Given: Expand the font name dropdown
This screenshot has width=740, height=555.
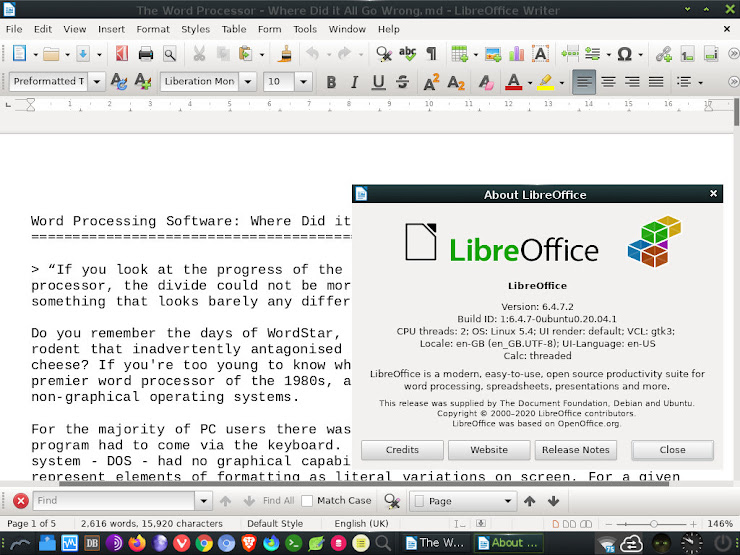Looking at the screenshot, I should pos(248,82).
